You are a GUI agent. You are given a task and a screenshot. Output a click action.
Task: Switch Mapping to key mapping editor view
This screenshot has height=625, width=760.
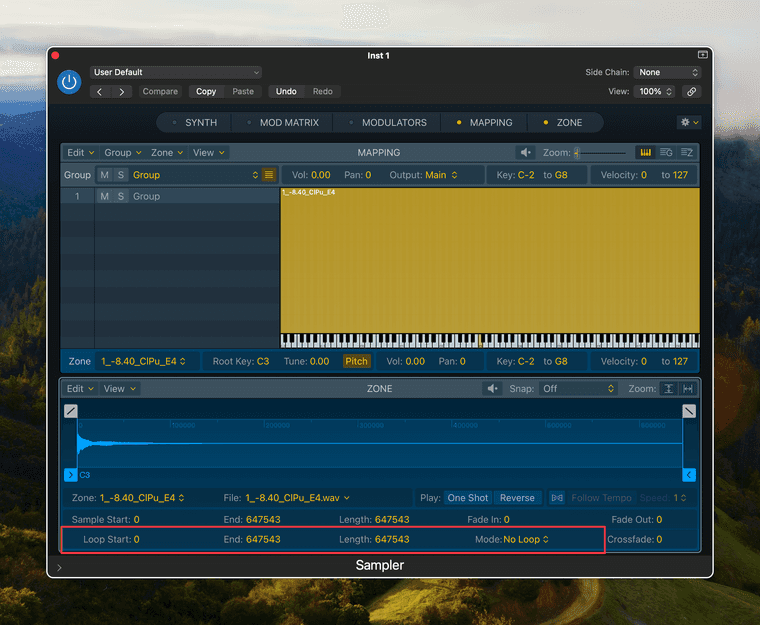tap(645, 153)
